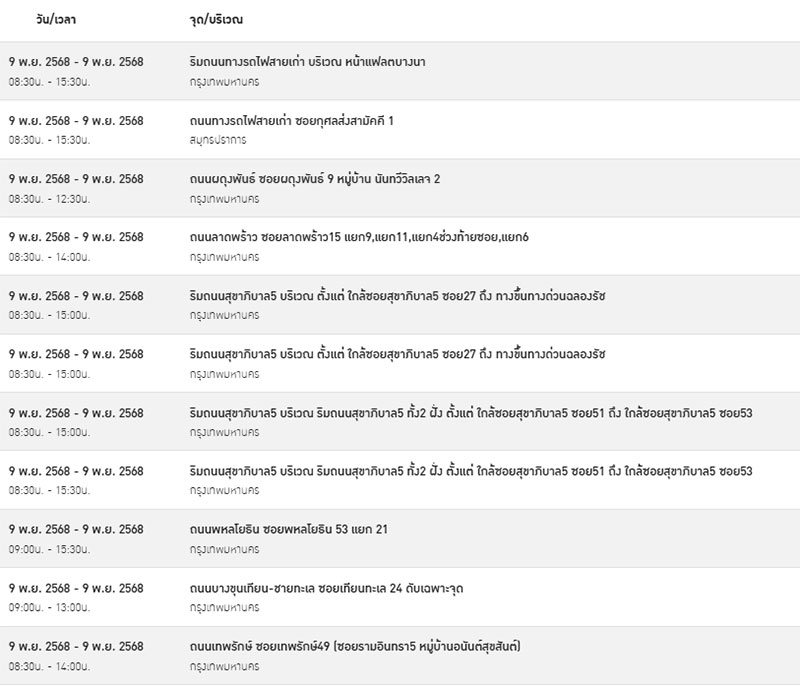This screenshot has height=686, width=800.
Task: Click the date beside the ซอยลาดพร้าว15 row
Action: coord(76,238)
